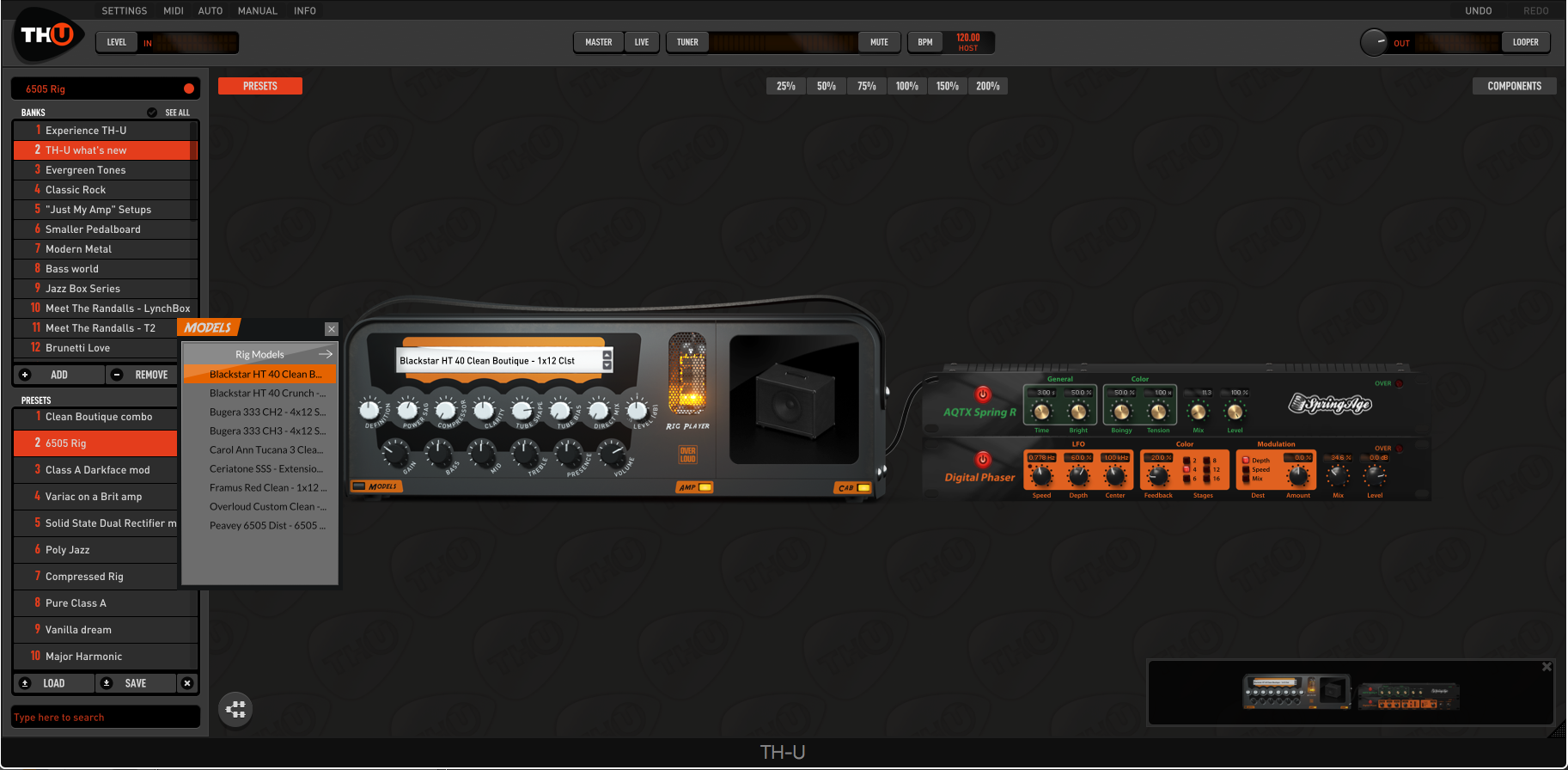
Task: Click the minus icon to remove a bank
Action: pos(118,375)
